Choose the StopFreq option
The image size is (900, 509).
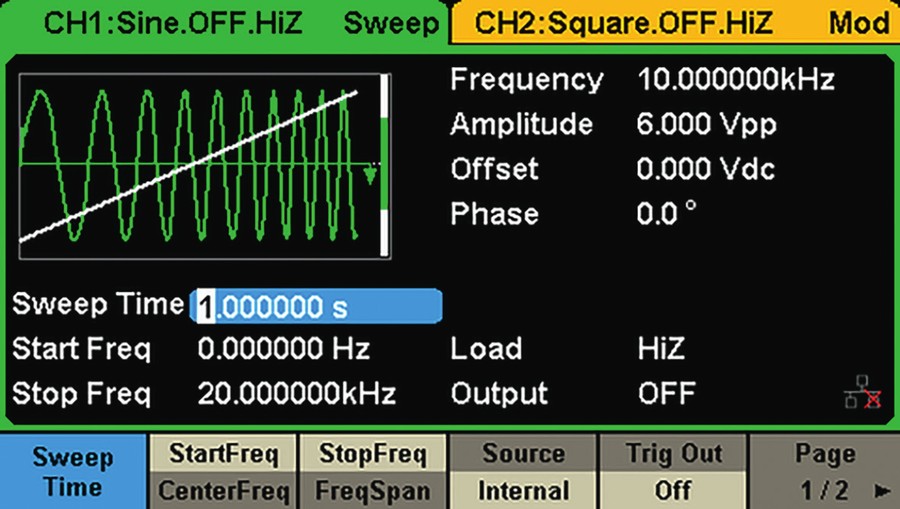[373, 453]
